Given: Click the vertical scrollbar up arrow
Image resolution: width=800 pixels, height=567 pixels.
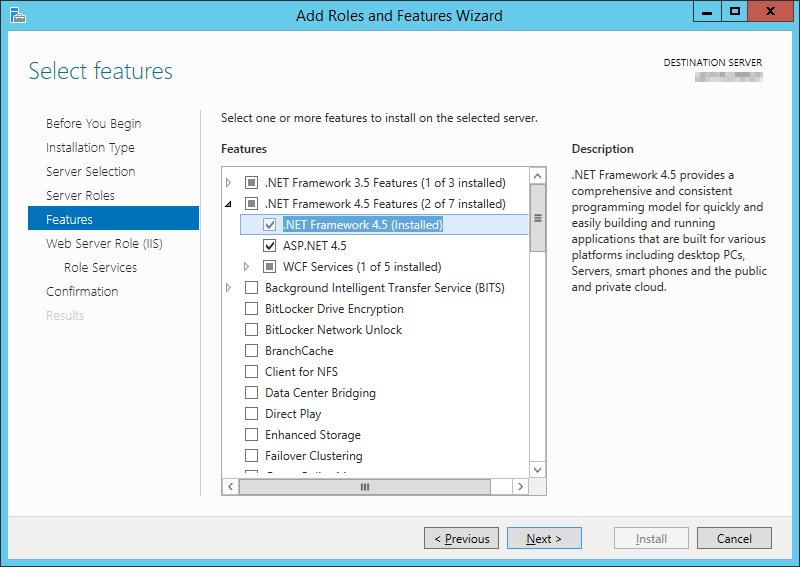Looking at the screenshot, I should pyautogui.click(x=537, y=176).
